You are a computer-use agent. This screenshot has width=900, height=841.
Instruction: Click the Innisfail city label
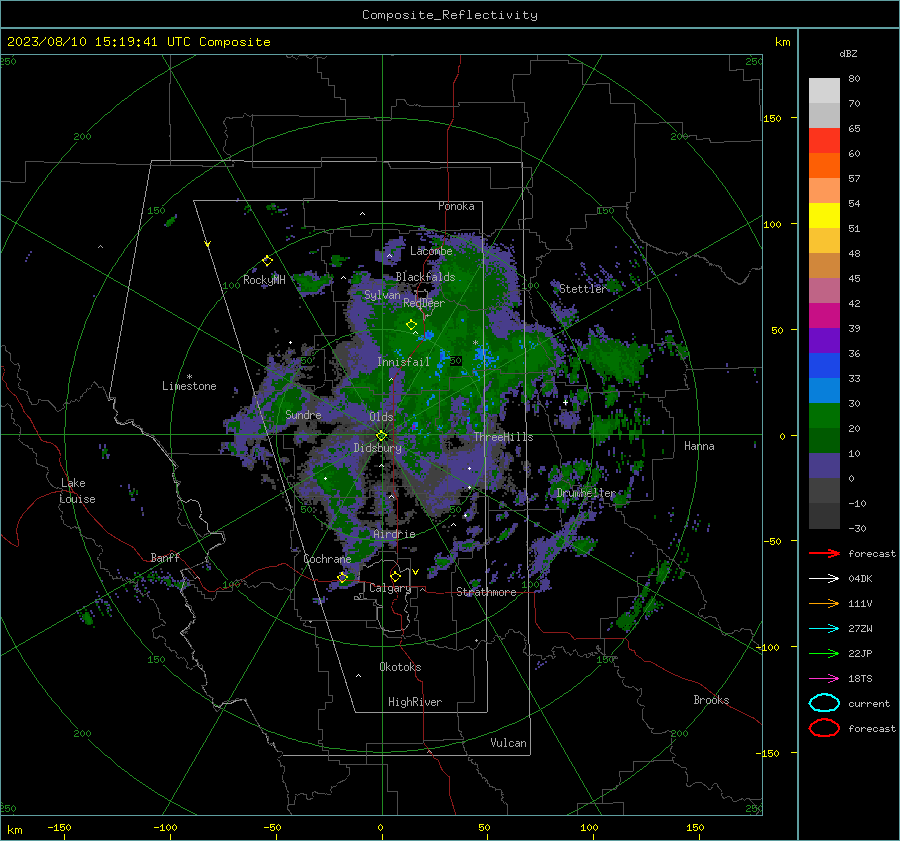tap(403, 362)
